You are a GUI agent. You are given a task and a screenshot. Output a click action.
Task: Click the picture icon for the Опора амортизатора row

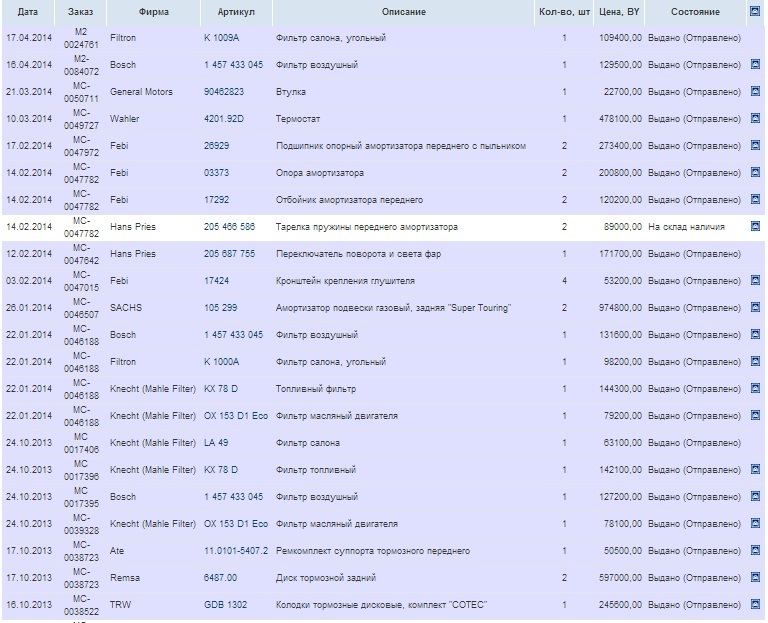(x=755, y=172)
